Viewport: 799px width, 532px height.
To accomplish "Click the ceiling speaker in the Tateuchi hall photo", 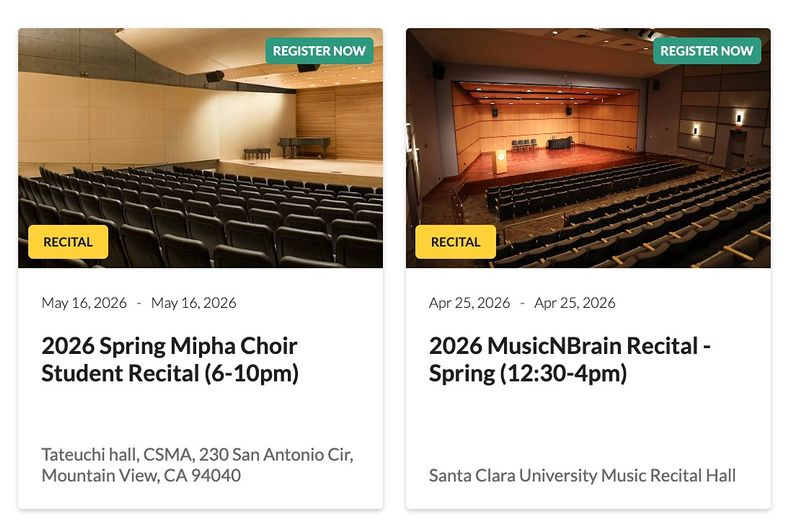I will click(x=215, y=76).
